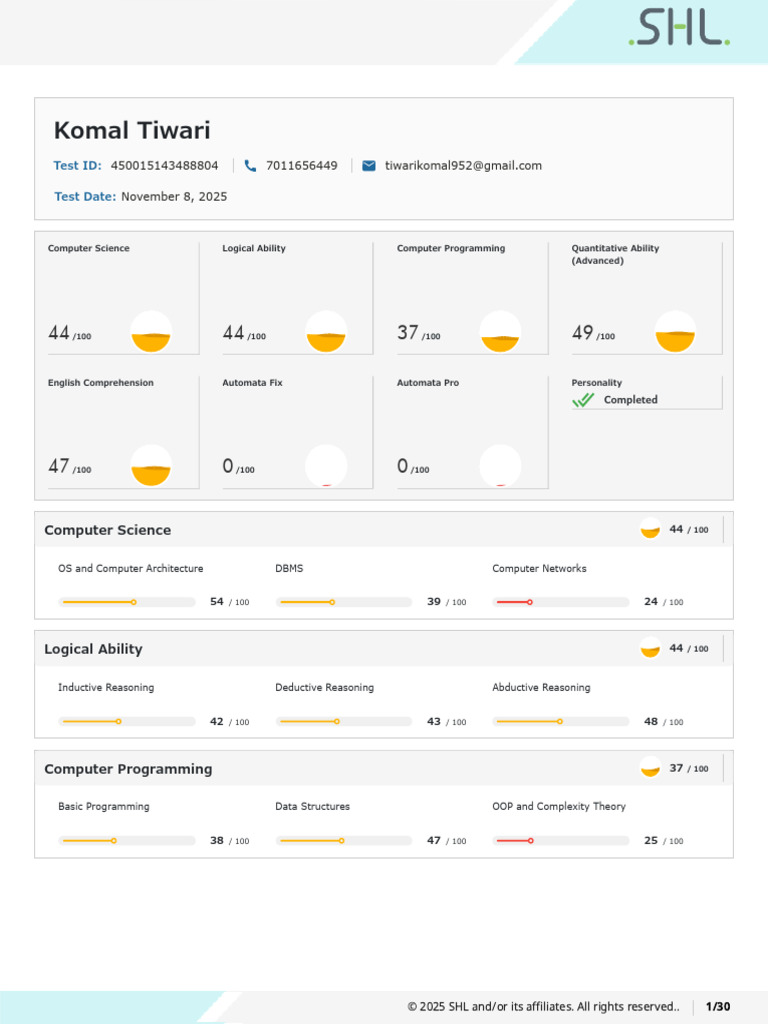Image resolution: width=768 pixels, height=1024 pixels.
Task: Click the Test ID number 450015143488804
Action: pos(165,166)
